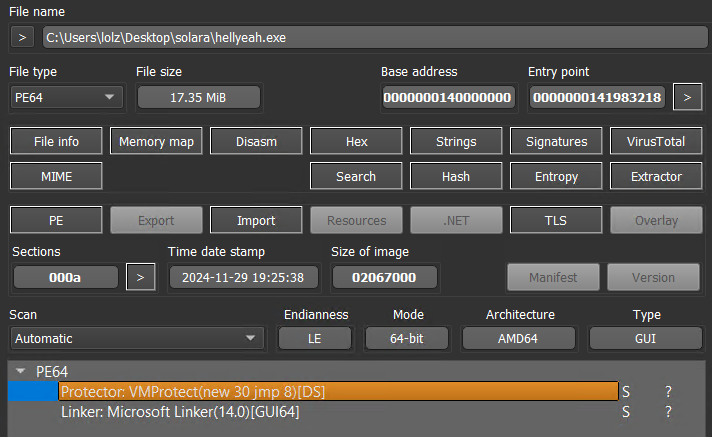Screen dimensions: 712x437
Task: Click the arrow button next to Entry point
Action: [x=686, y=97]
